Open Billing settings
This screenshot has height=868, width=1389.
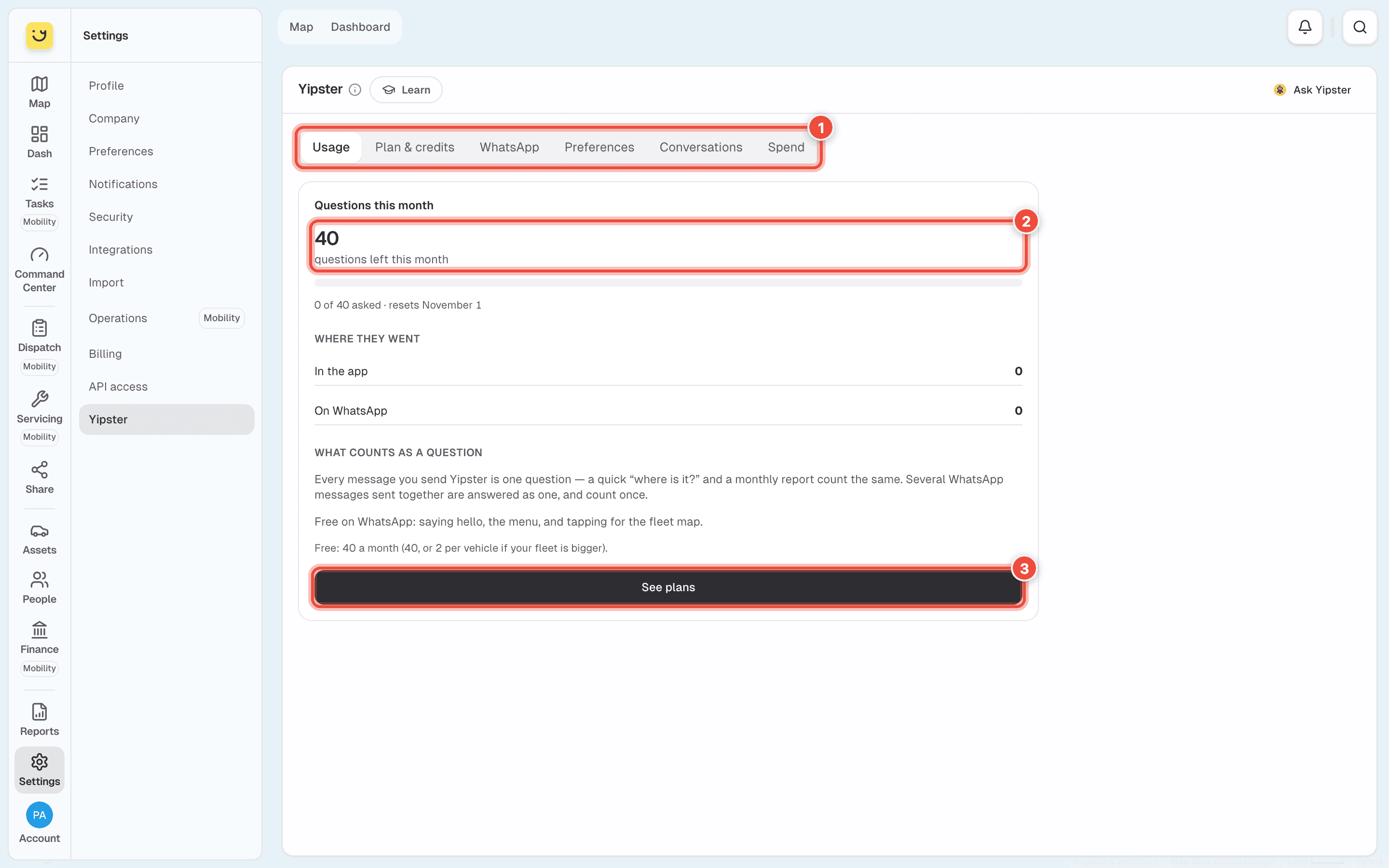tap(166, 353)
